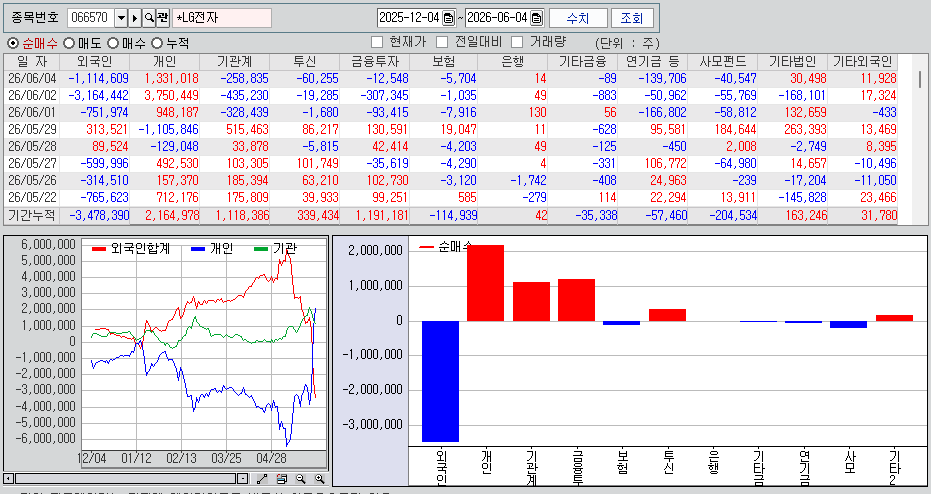This screenshot has width=931, height=494.
Task: Open the stock code history dropdown
Action: pos(121,18)
